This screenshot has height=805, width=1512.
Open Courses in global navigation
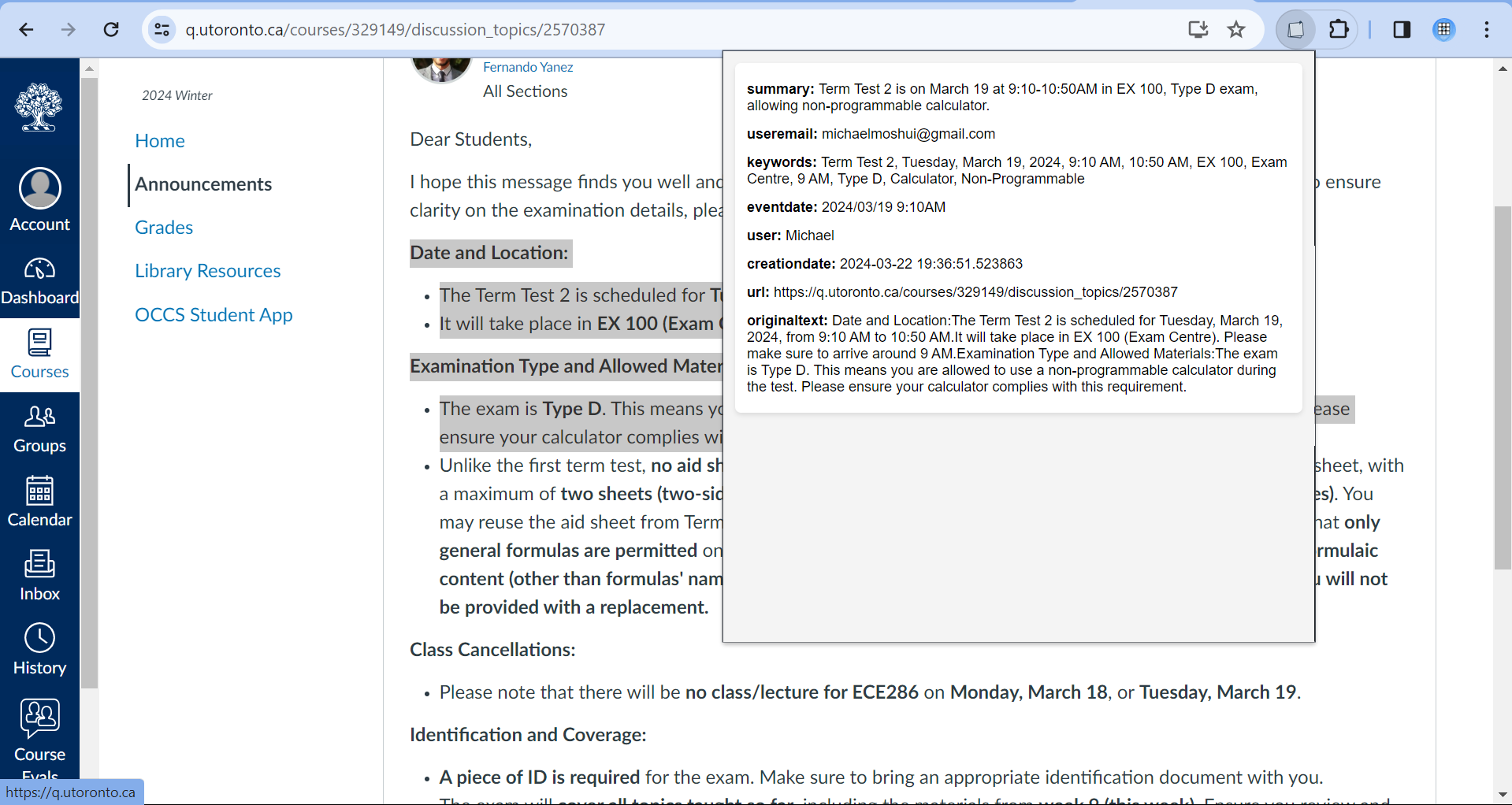click(39, 355)
